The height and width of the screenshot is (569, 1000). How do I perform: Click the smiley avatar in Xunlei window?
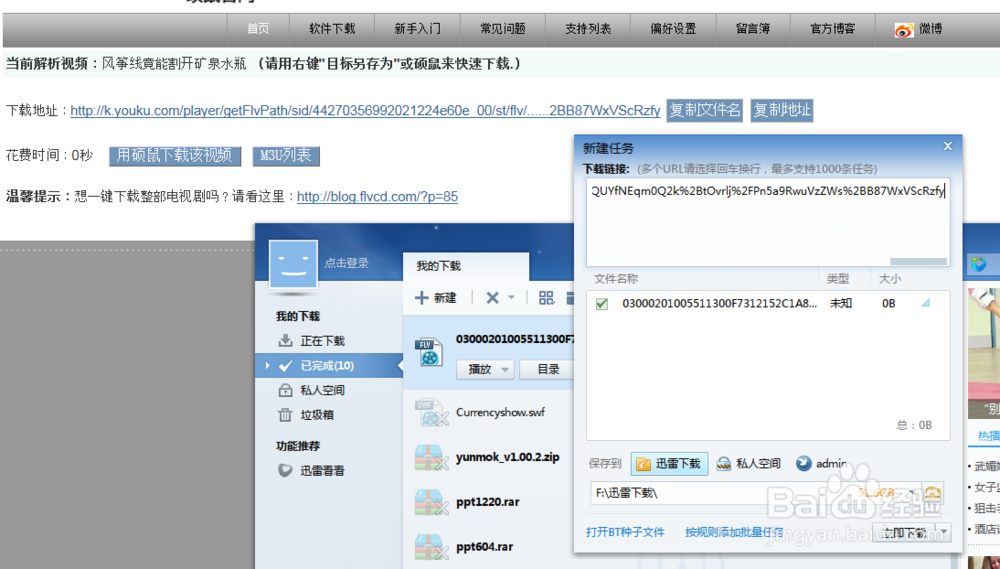(293, 264)
